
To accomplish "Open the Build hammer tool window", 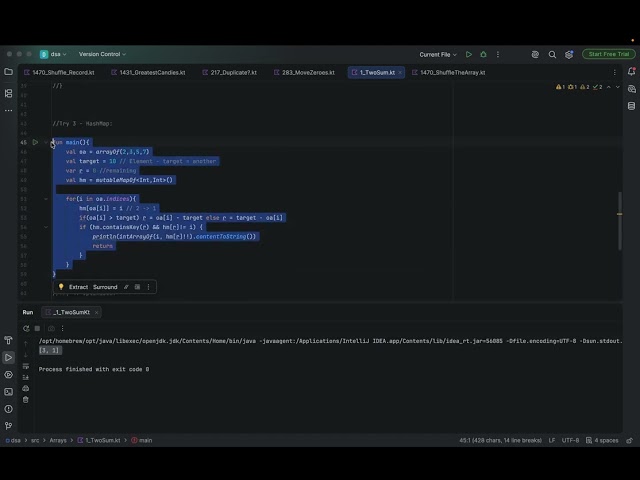I will [8, 340].
